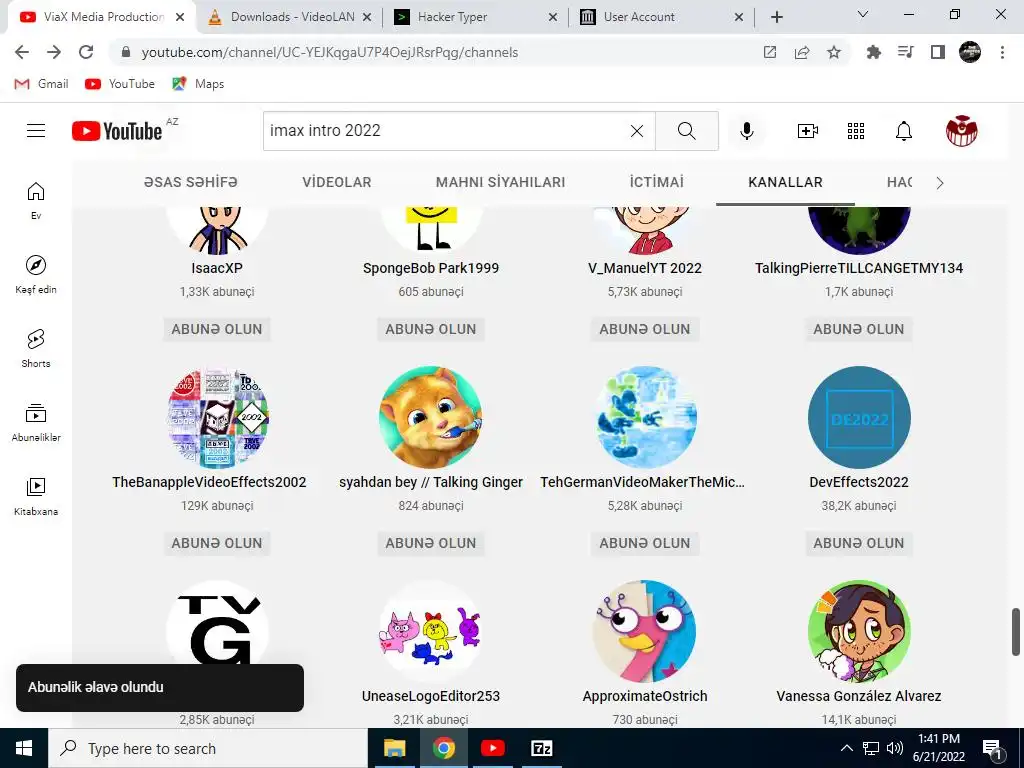Open the Windows Start menu
This screenshot has height=768, width=1024.
click(24, 748)
